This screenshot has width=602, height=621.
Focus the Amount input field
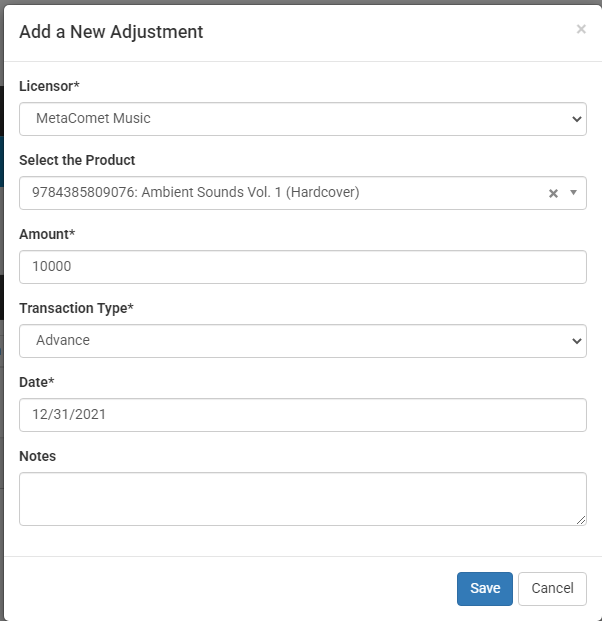[303, 267]
